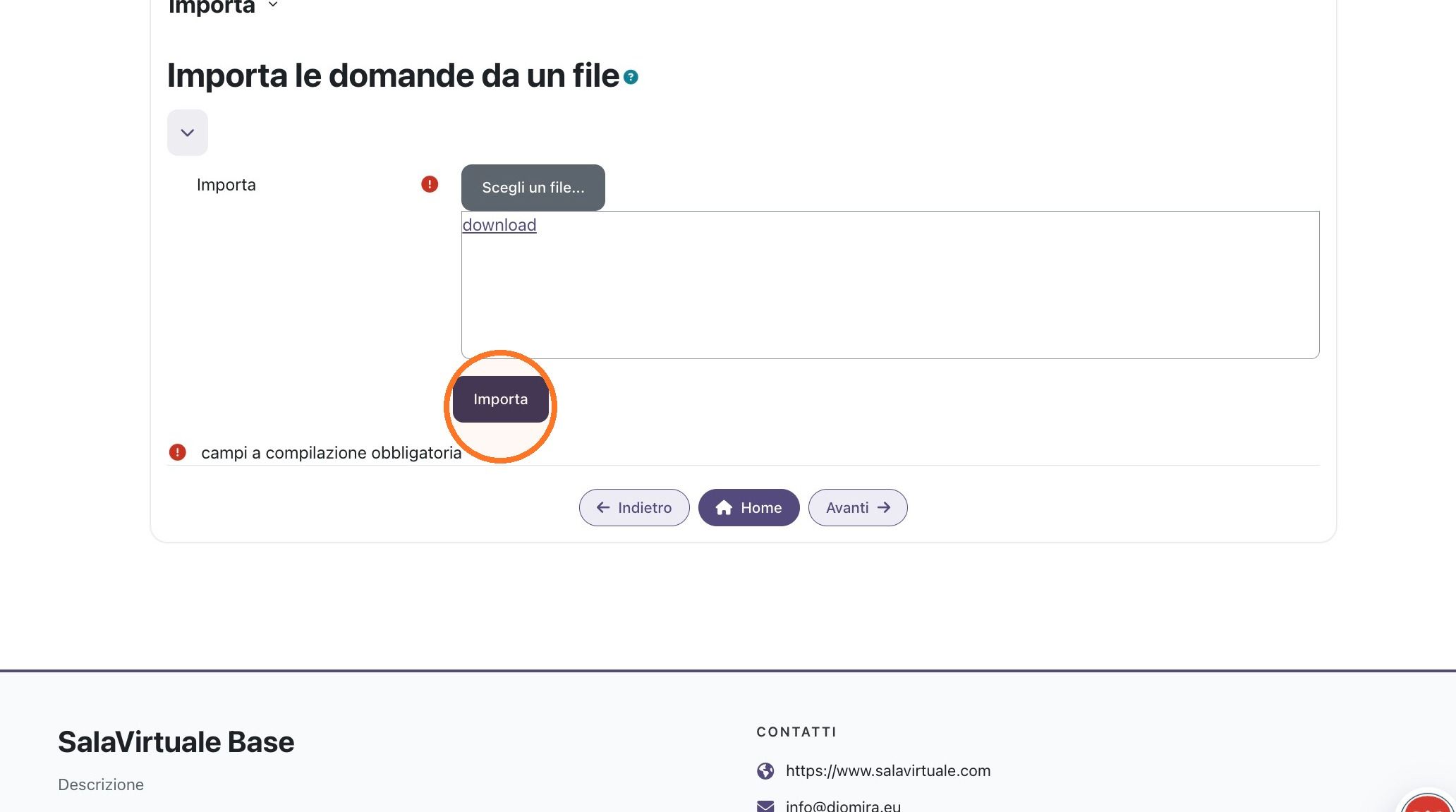
Task: Click the red required icon next to Importa label
Action: point(430,184)
